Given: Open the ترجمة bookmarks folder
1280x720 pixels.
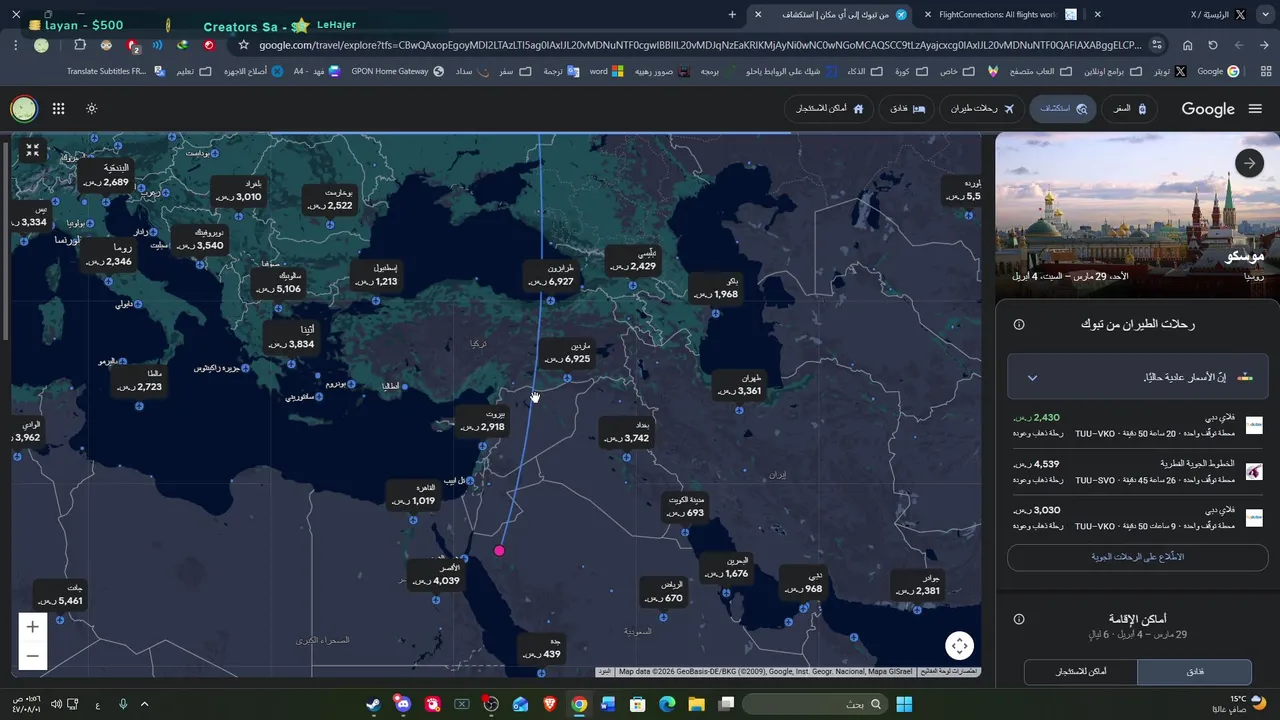Looking at the screenshot, I should (x=561, y=72).
